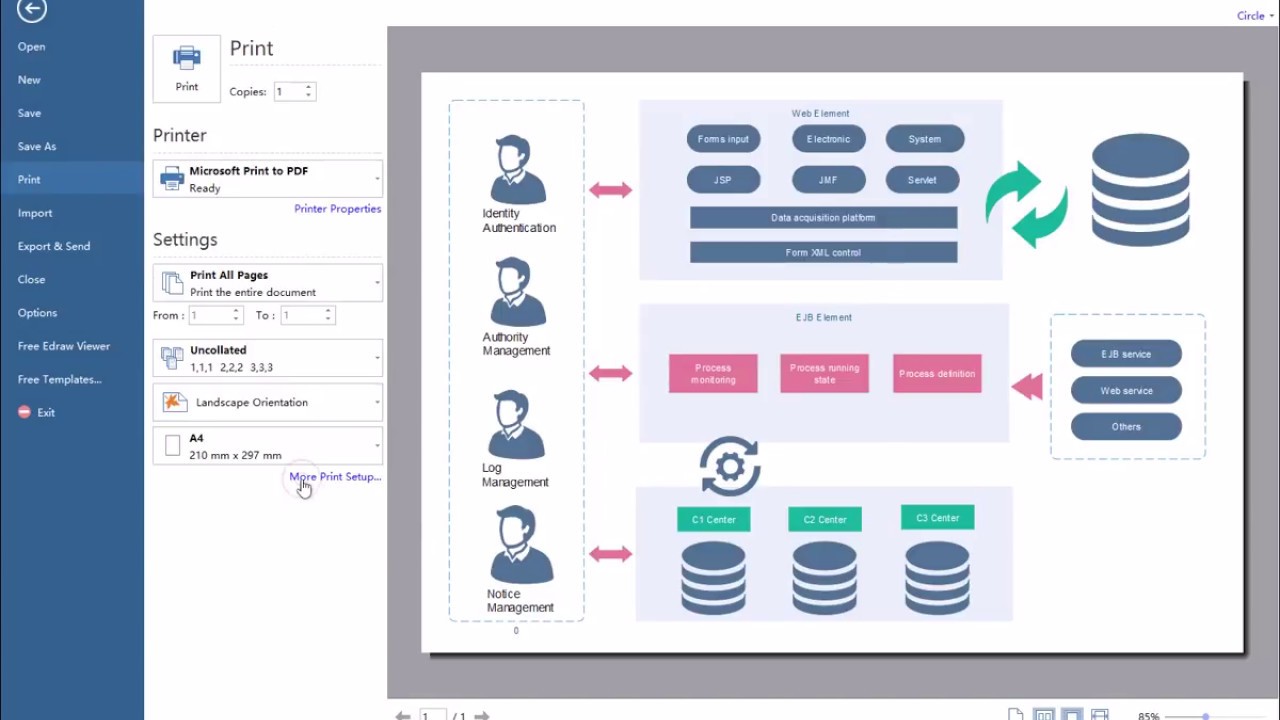
Task: Click Authority Management person icon in preview
Action: [x=517, y=292]
